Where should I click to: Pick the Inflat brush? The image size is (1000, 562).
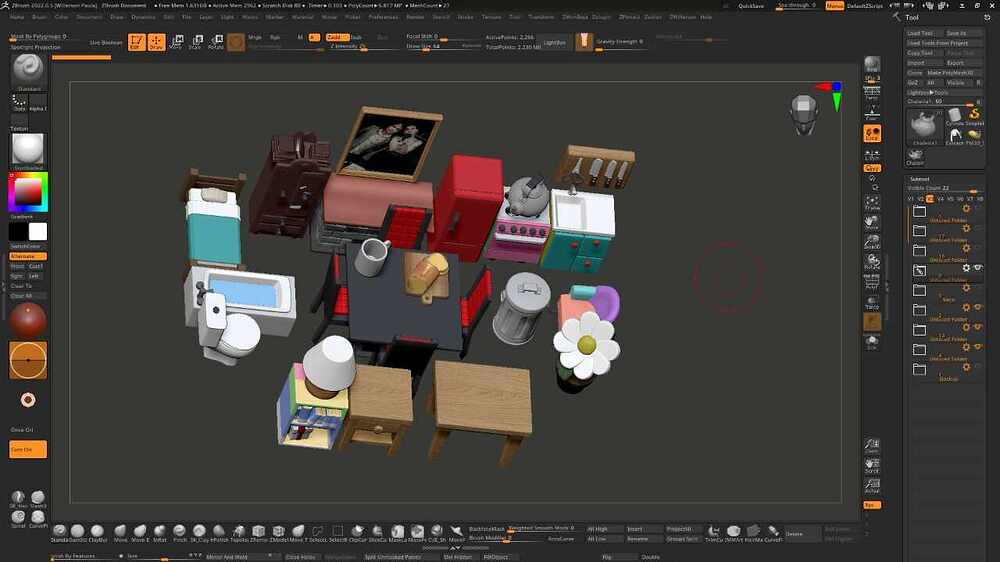pyautogui.click(x=159, y=532)
